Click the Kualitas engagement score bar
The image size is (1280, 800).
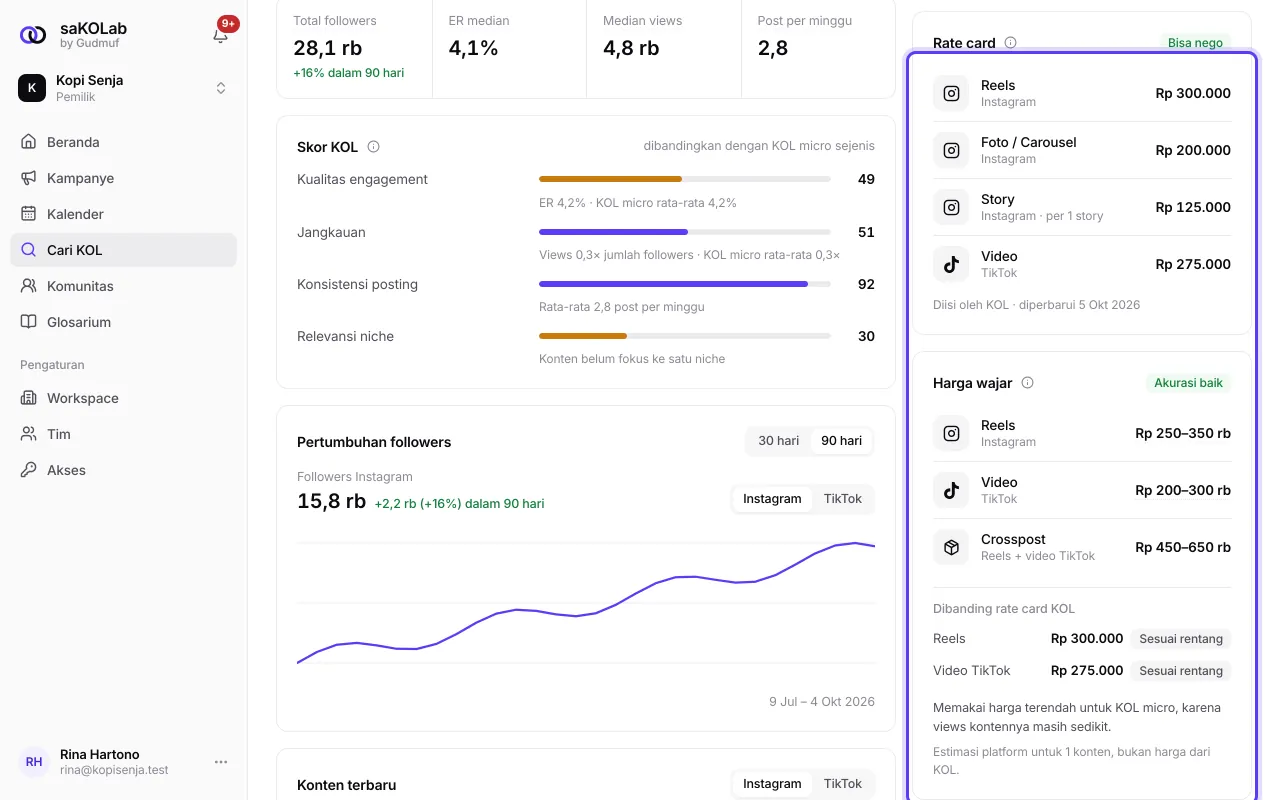point(684,179)
